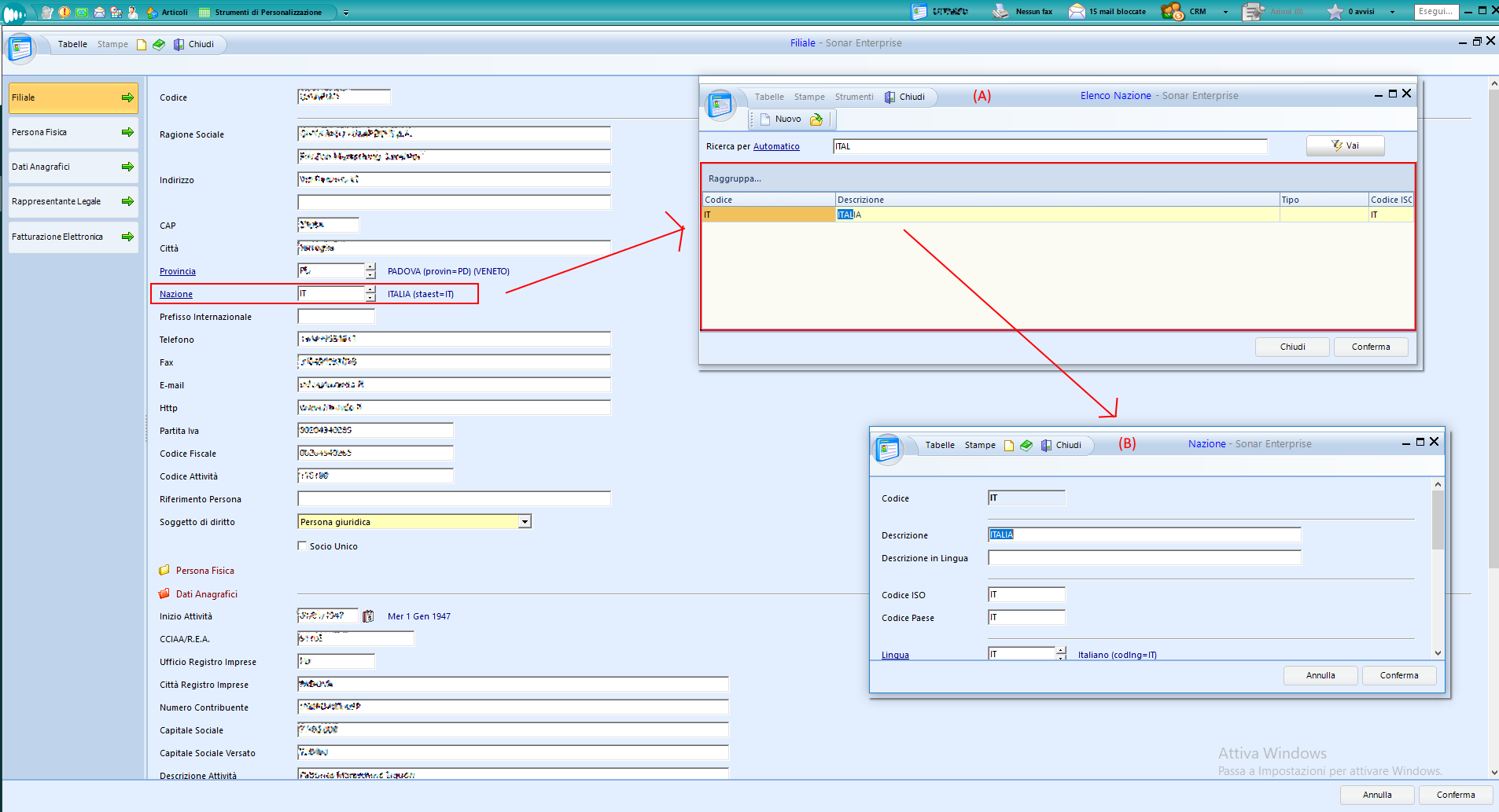Open the 15 mail bloccate envelope icon
This screenshot has height=812, width=1499.
pos(1077,12)
